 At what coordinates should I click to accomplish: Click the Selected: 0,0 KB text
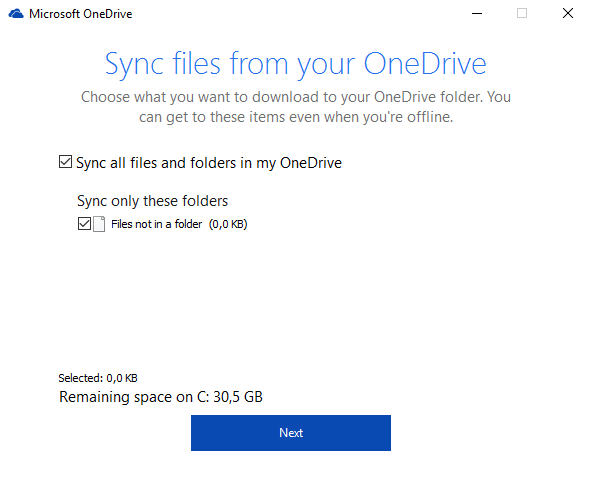tap(98, 378)
